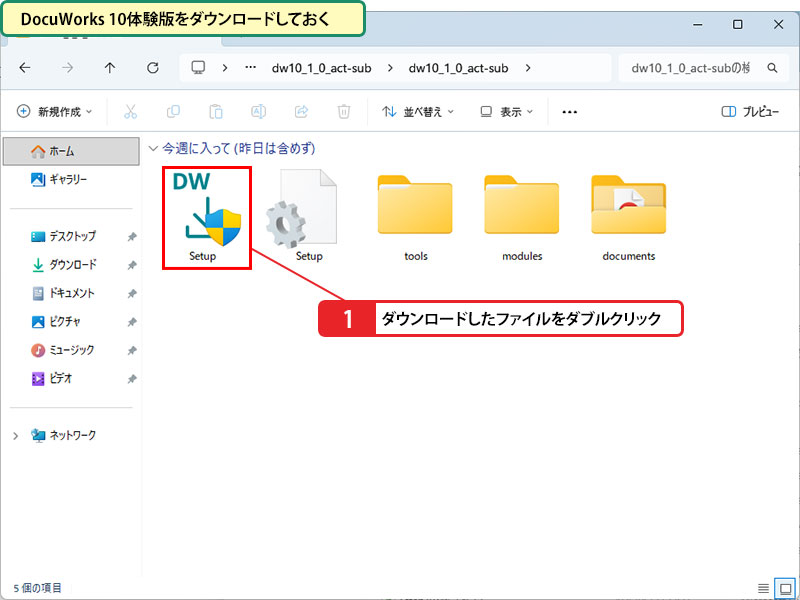Click the This PC monitor icon in address bar
The height and width of the screenshot is (600, 800).
[x=198, y=67]
